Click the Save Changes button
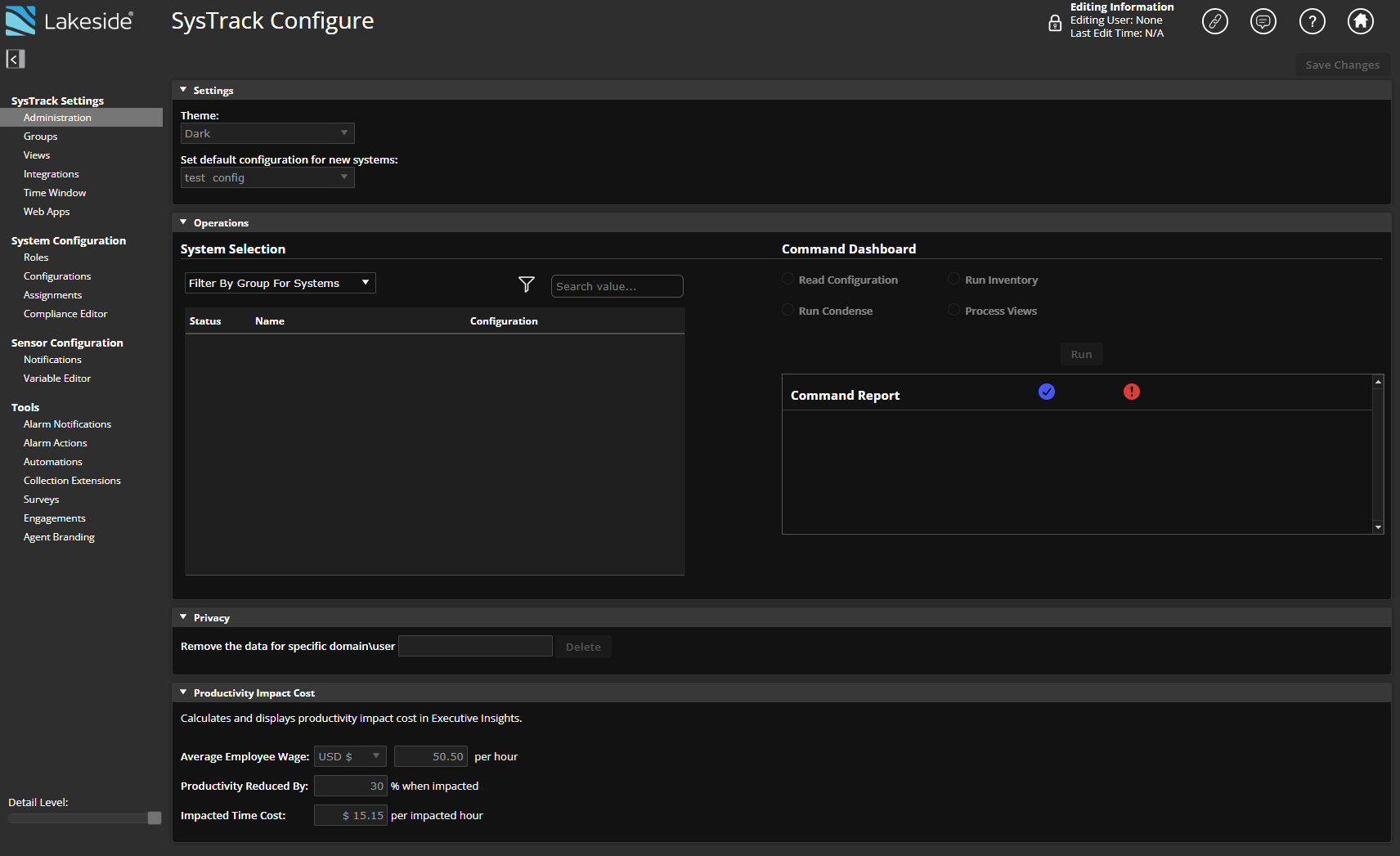 [x=1342, y=65]
